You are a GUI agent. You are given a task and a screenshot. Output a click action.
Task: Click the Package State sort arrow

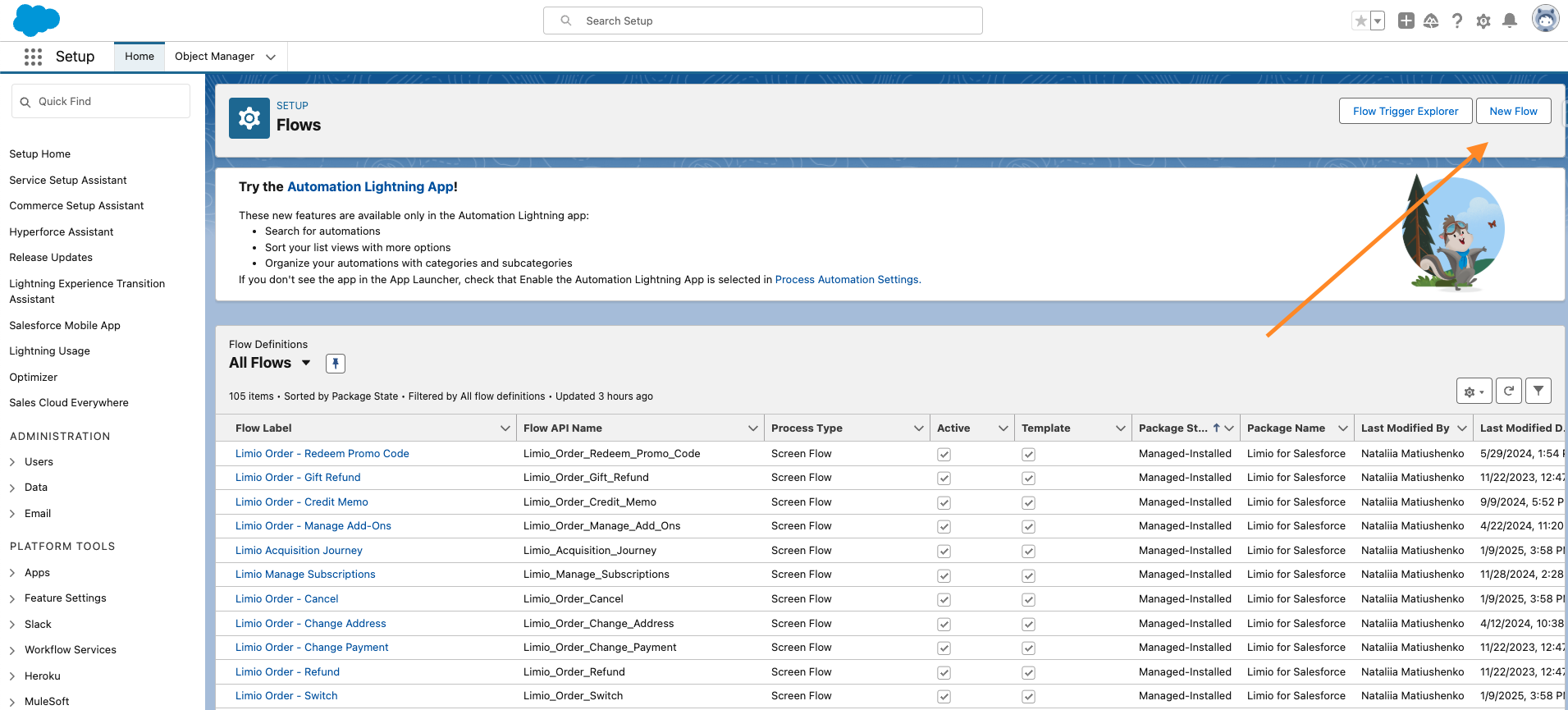(1217, 428)
